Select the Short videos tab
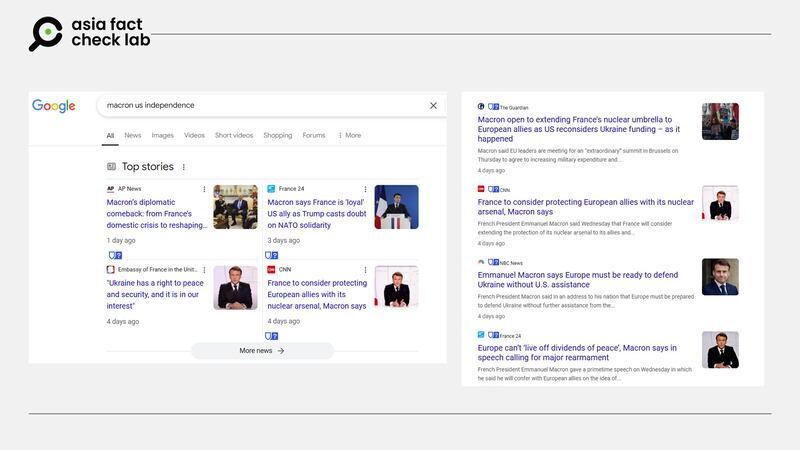Screen dimensions: 800x450 pyautogui.click(x=233, y=135)
